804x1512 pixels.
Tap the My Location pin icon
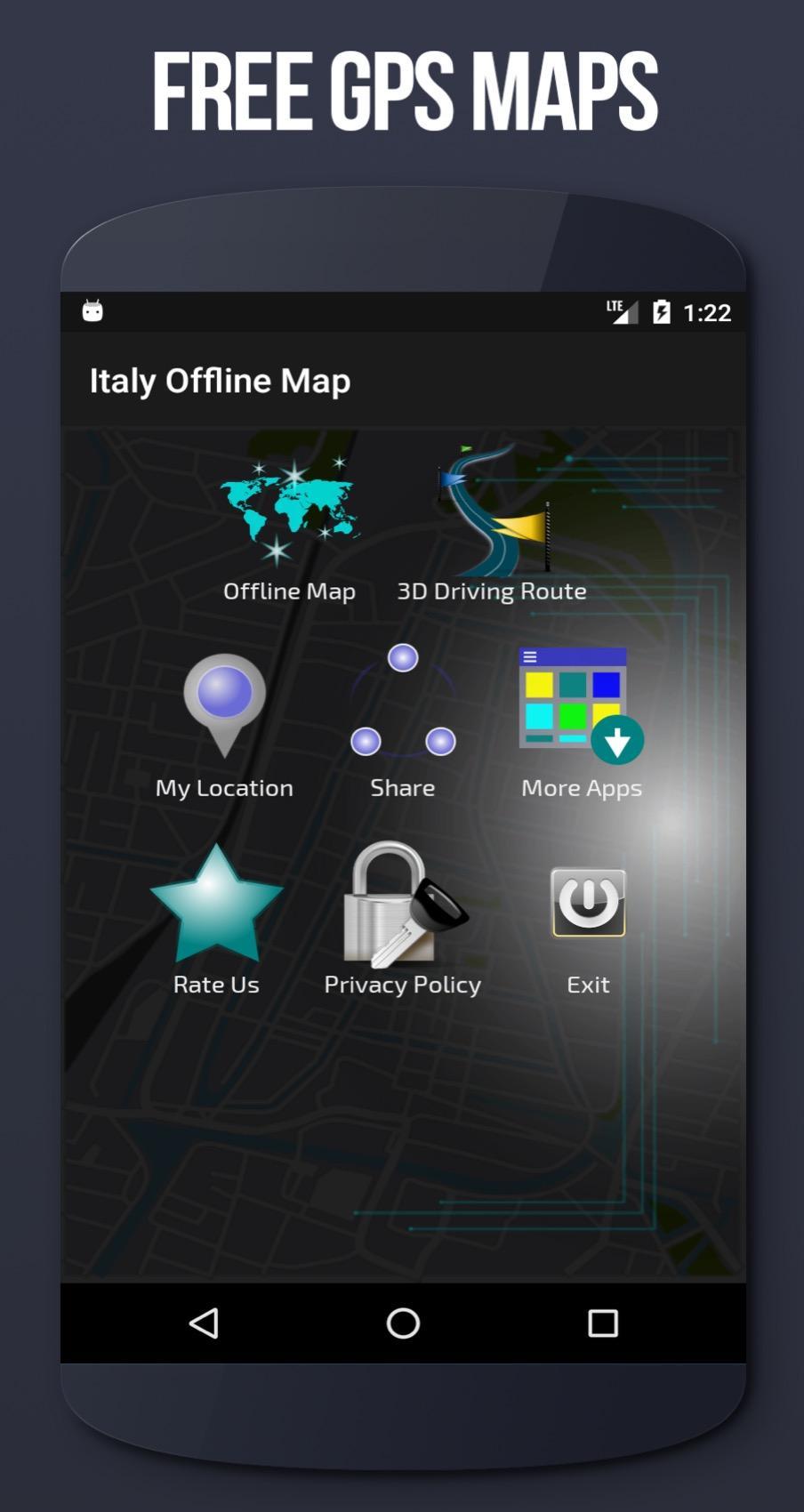(x=224, y=705)
